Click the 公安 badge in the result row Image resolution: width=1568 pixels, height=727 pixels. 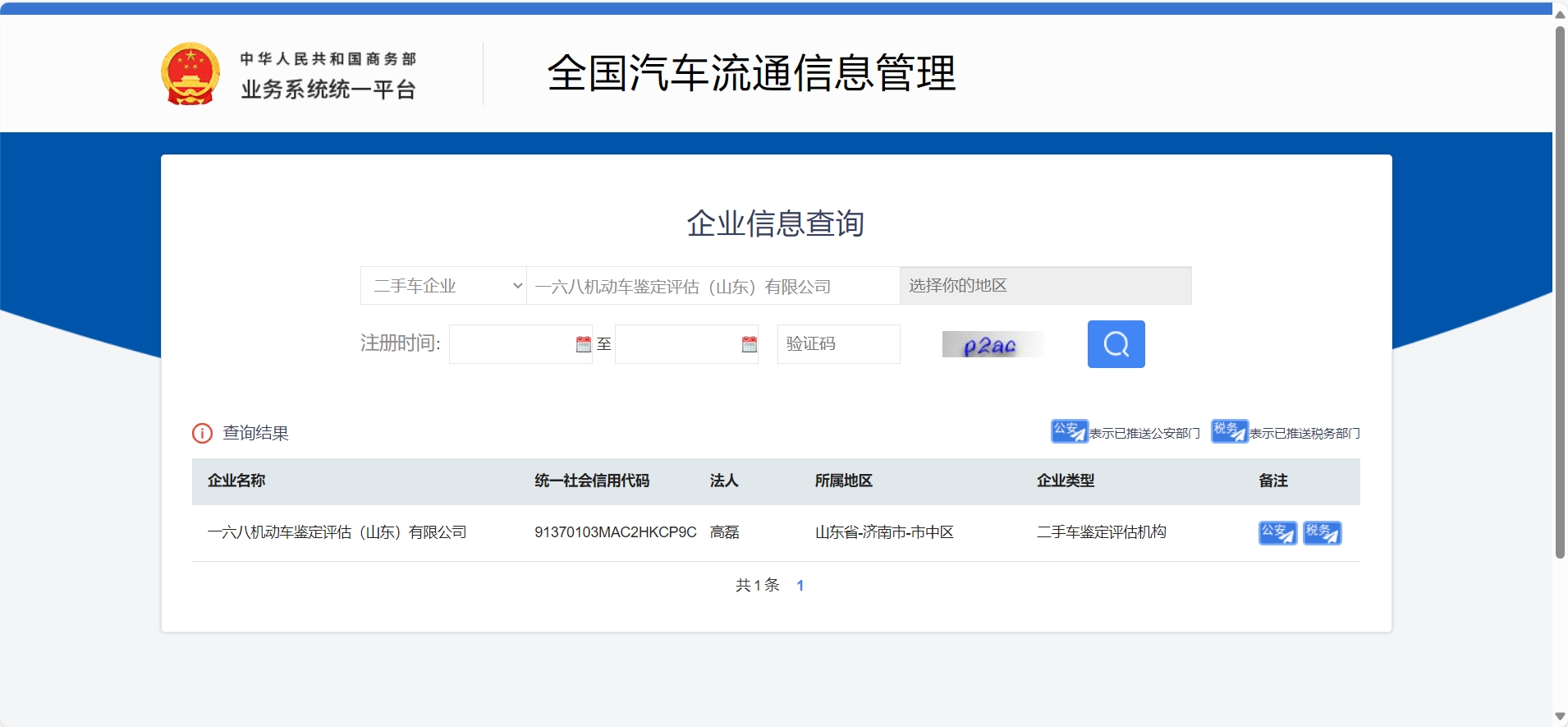(x=1277, y=533)
